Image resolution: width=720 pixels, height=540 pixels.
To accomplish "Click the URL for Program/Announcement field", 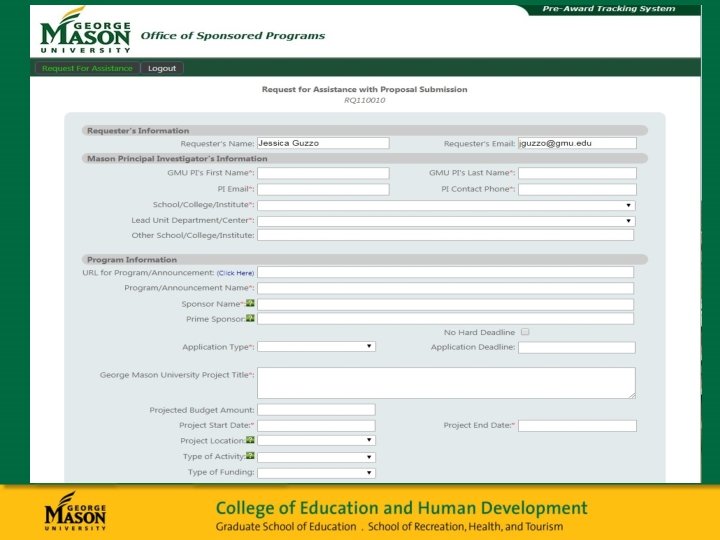I will point(445,272).
